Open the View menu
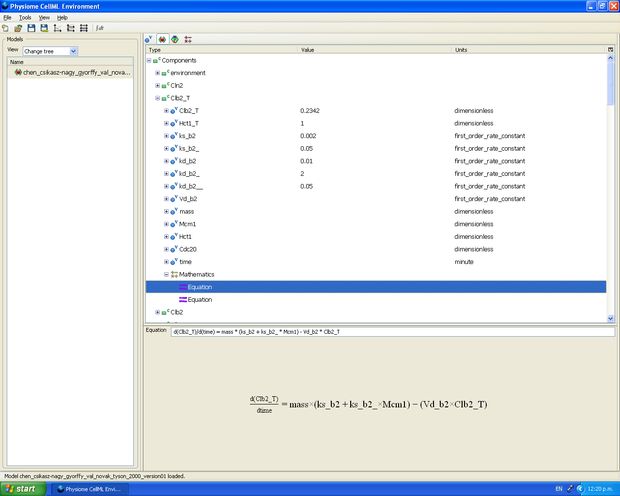620x496 pixels. pyautogui.click(x=44, y=18)
